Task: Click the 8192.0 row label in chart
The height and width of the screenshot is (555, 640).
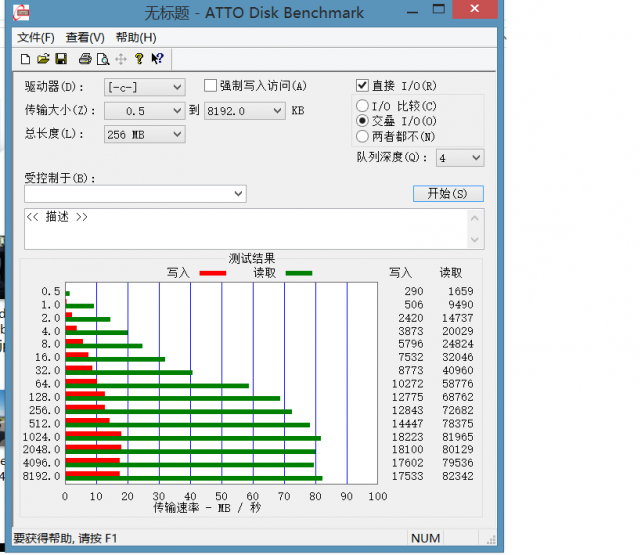Action: click(41, 476)
